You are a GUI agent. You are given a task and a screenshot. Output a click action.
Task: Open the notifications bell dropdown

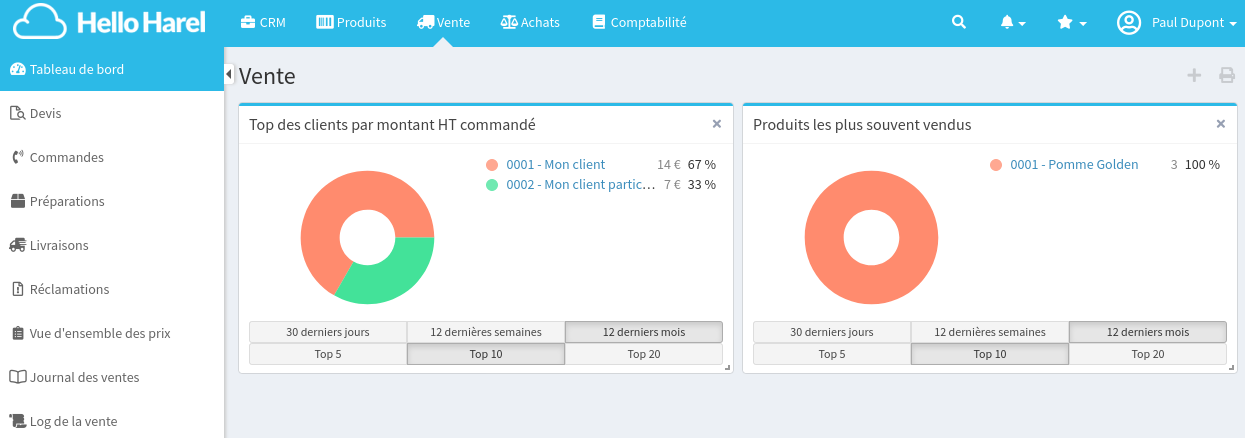[x=1013, y=22]
